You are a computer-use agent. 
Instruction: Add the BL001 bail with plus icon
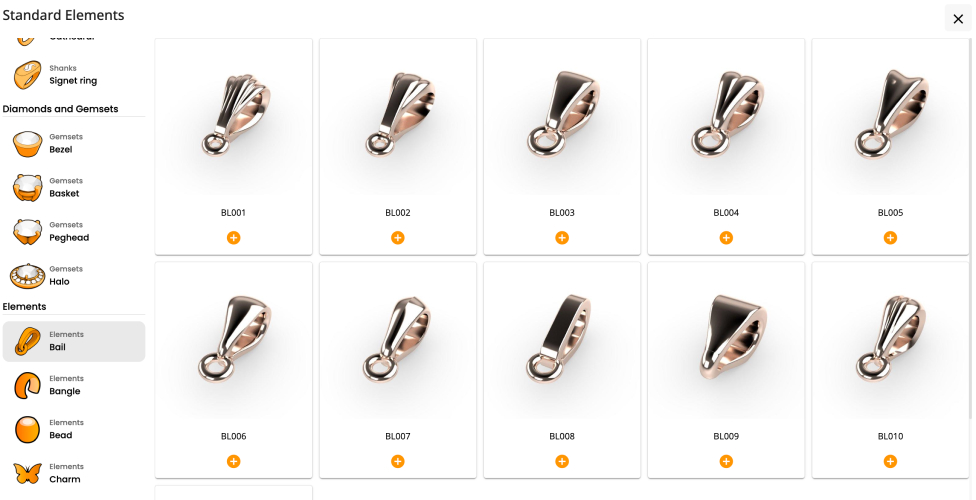tap(233, 238)
